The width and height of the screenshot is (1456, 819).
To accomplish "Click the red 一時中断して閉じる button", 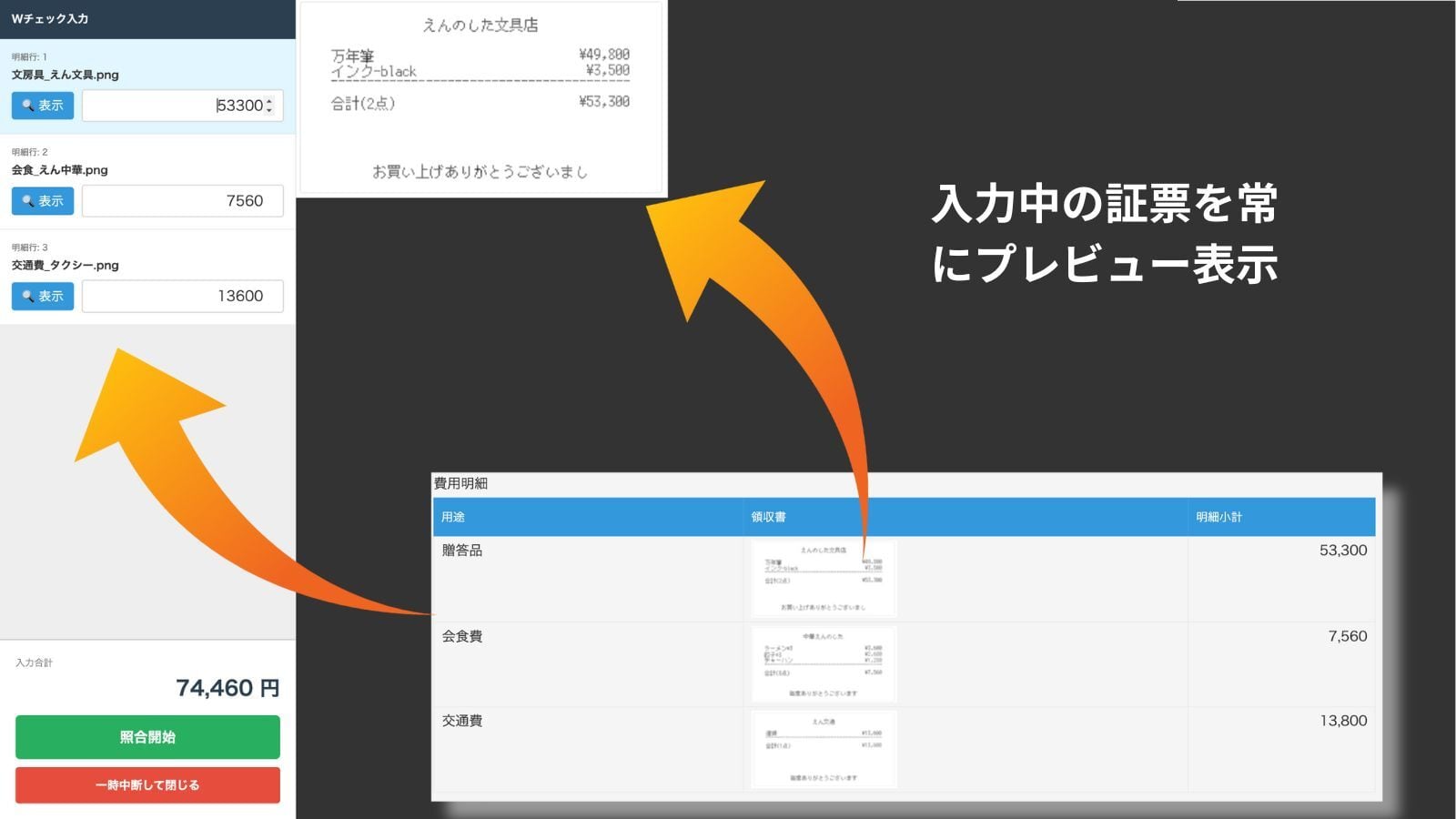I will [x=147, y=785].
